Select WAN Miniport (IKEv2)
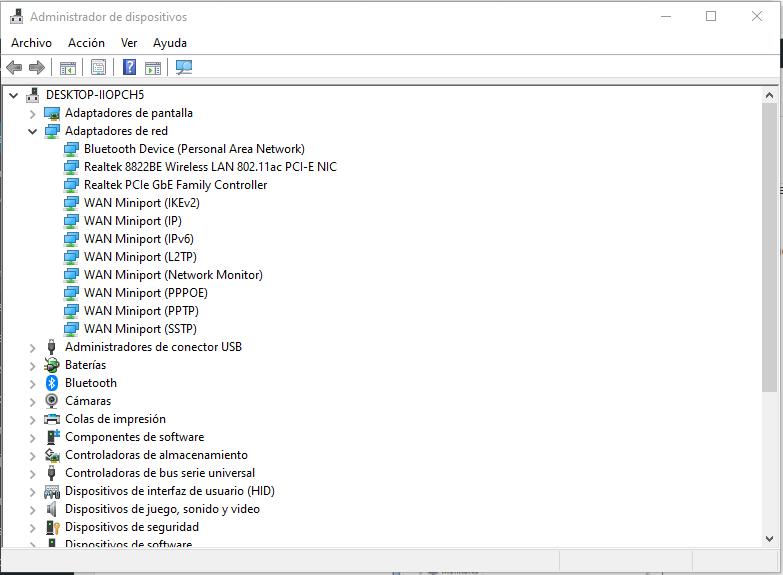 (x=142, y=203)
